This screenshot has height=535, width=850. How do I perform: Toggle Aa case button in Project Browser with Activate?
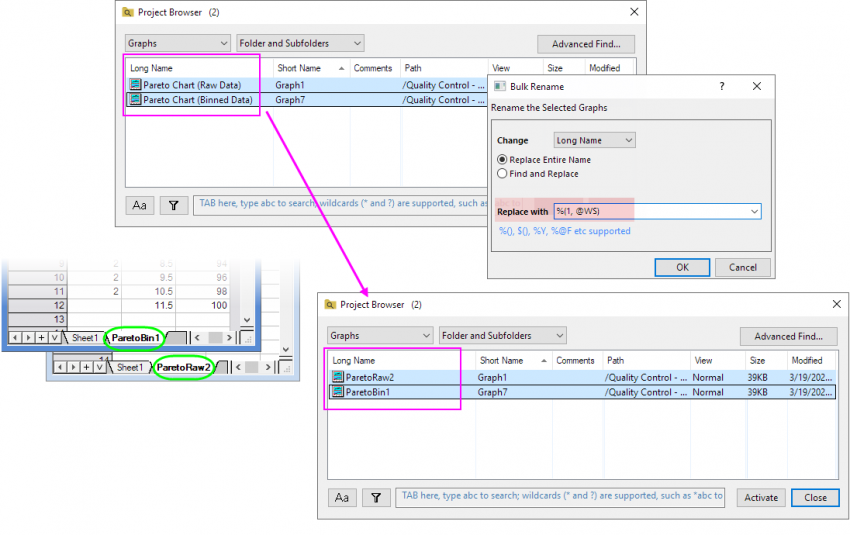click(x=342, y=497)
